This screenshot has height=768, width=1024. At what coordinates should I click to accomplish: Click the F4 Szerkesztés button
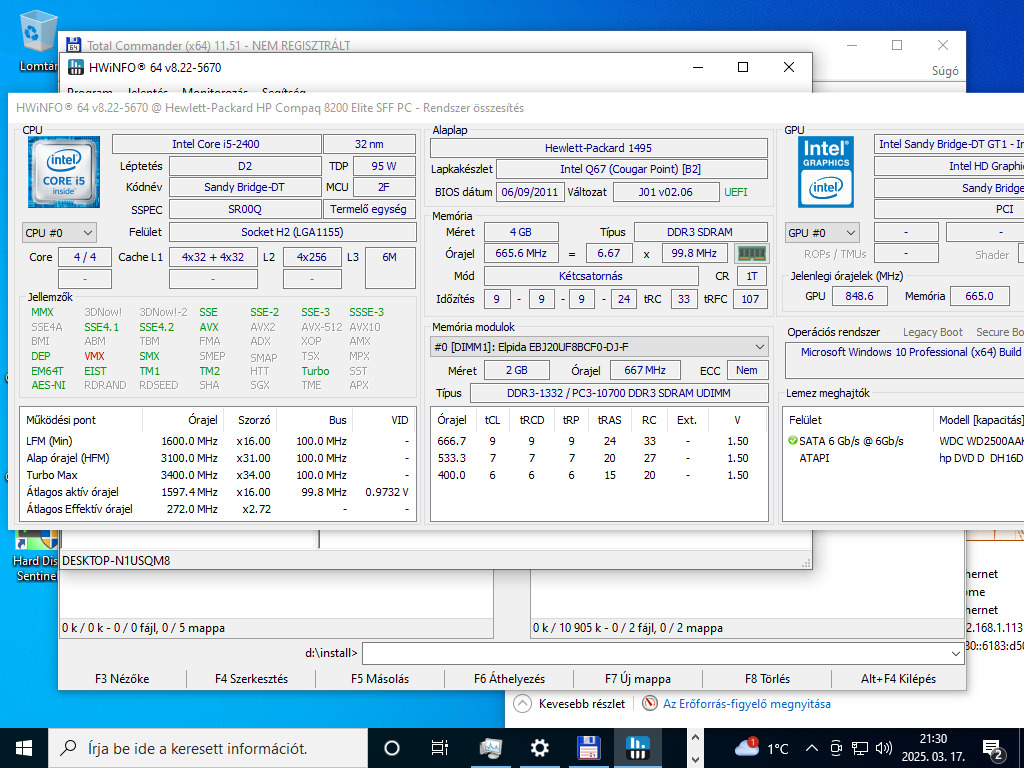pos(251,679)
